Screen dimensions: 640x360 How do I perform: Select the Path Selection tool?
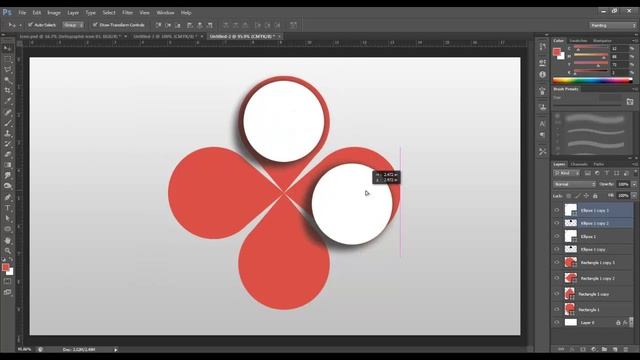pos(7,218)
